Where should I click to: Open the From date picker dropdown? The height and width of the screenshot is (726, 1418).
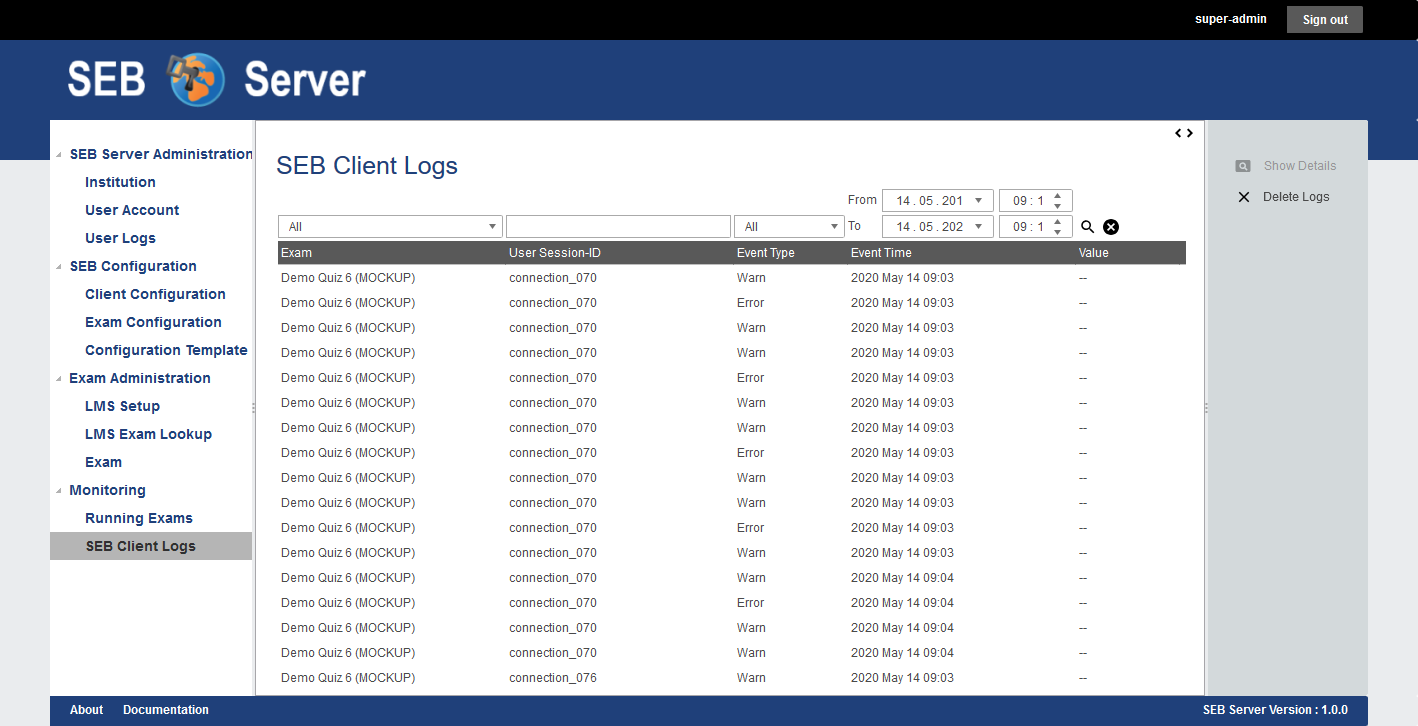click(978, 201)
